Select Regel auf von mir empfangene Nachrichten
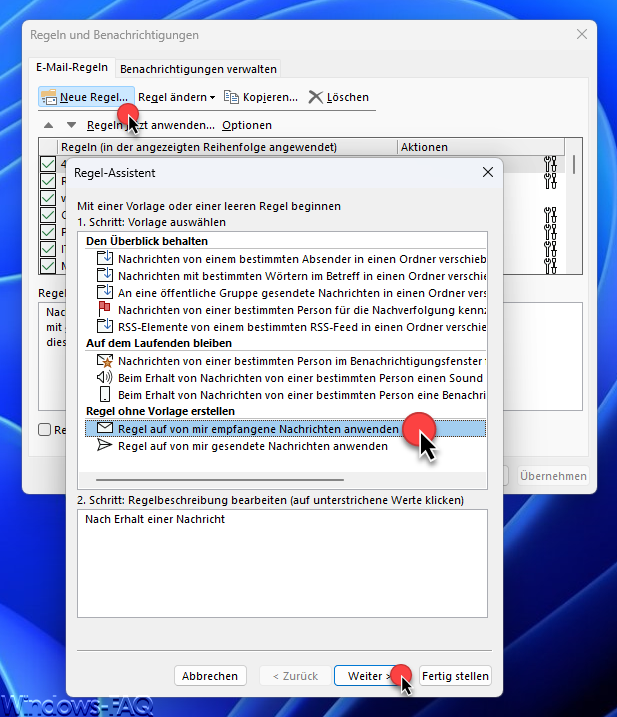This screenshot has height=717, width=617. click(286, 428)
